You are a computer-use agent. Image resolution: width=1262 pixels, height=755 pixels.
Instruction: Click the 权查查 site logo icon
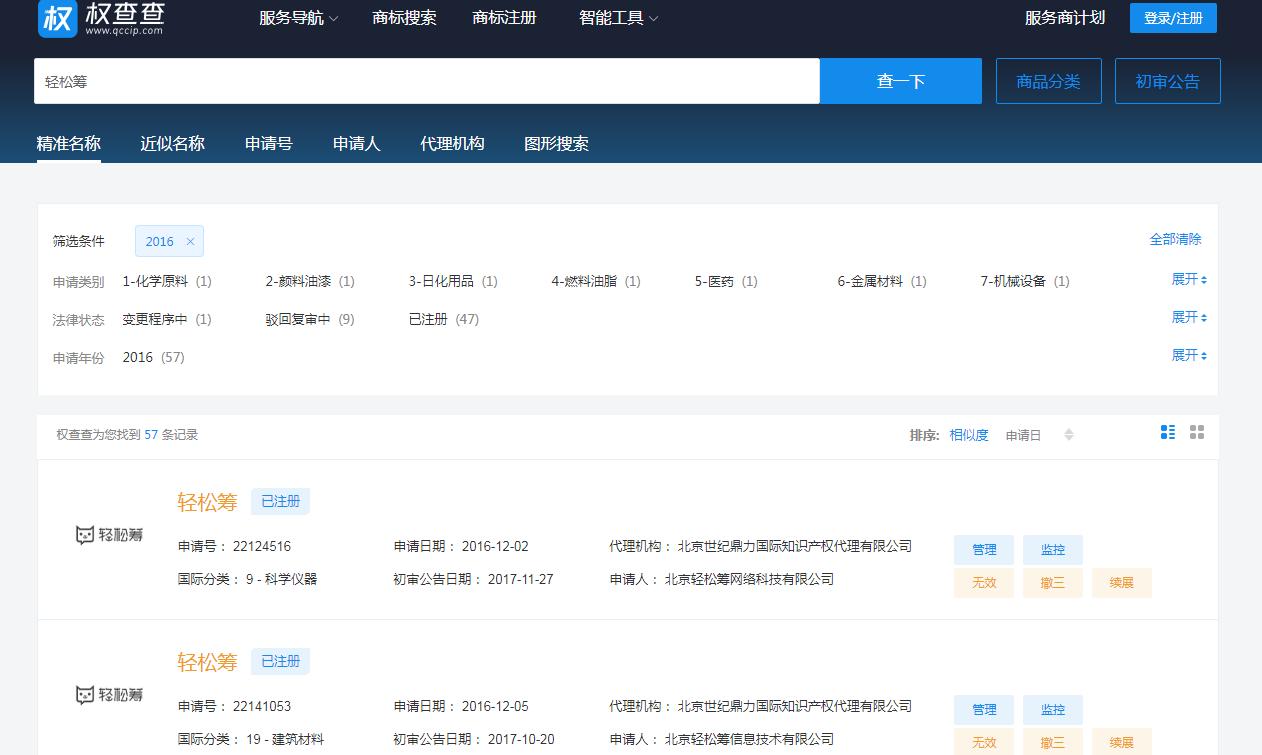click(57, 18)
